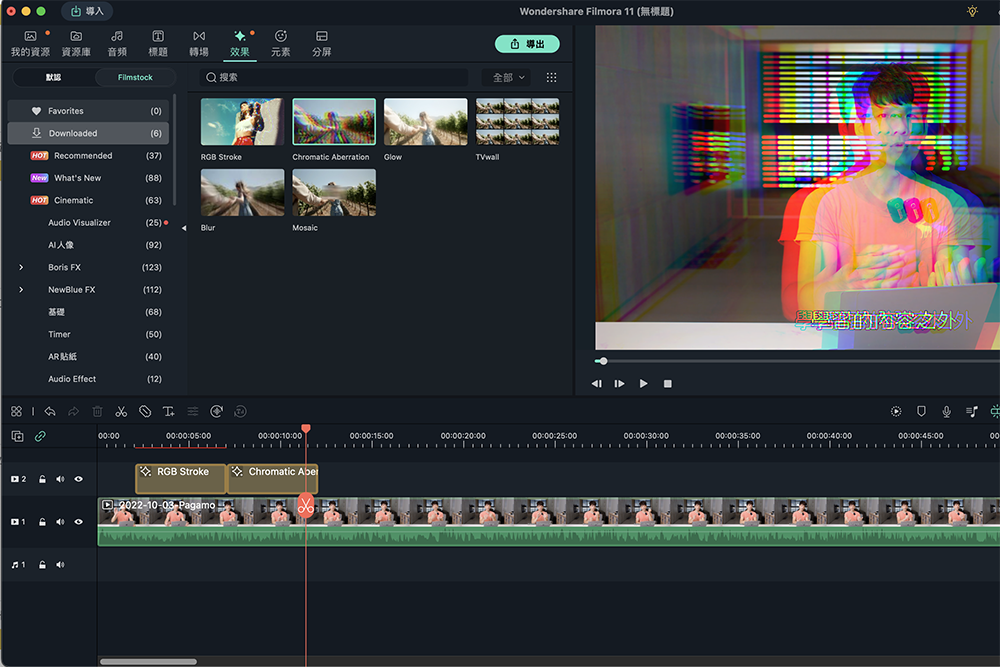This screenshot has width=1000, height=667.
Task: Click the voiceover microphone icon
Action: pyautogui.click(x=946, y=411)
